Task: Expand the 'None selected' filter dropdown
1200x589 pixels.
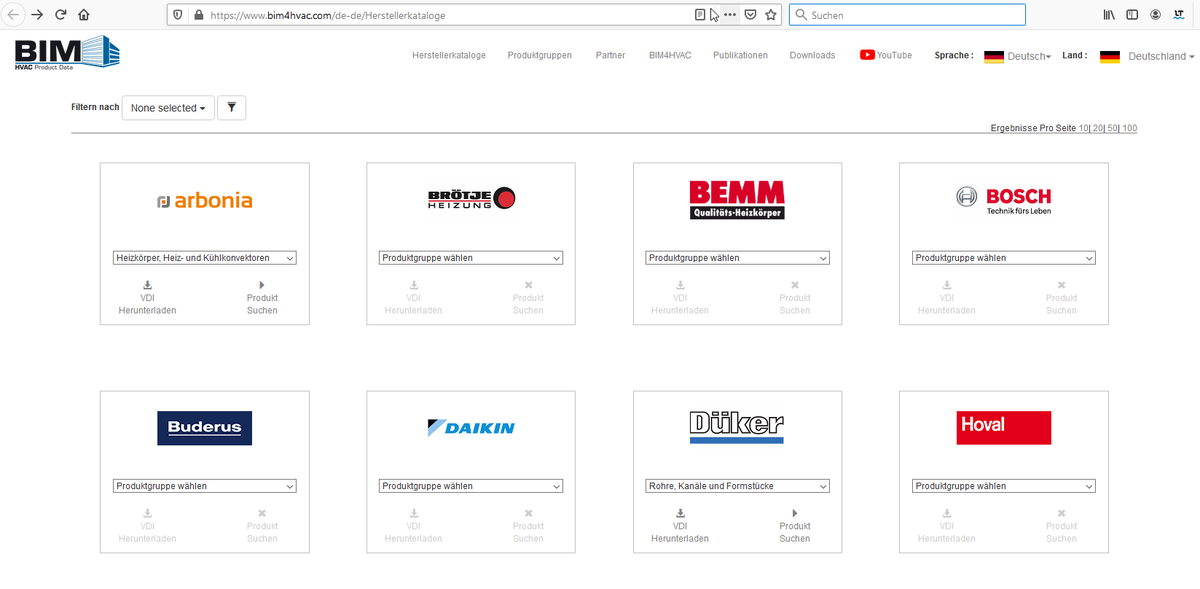Action: tap(168, 108)
